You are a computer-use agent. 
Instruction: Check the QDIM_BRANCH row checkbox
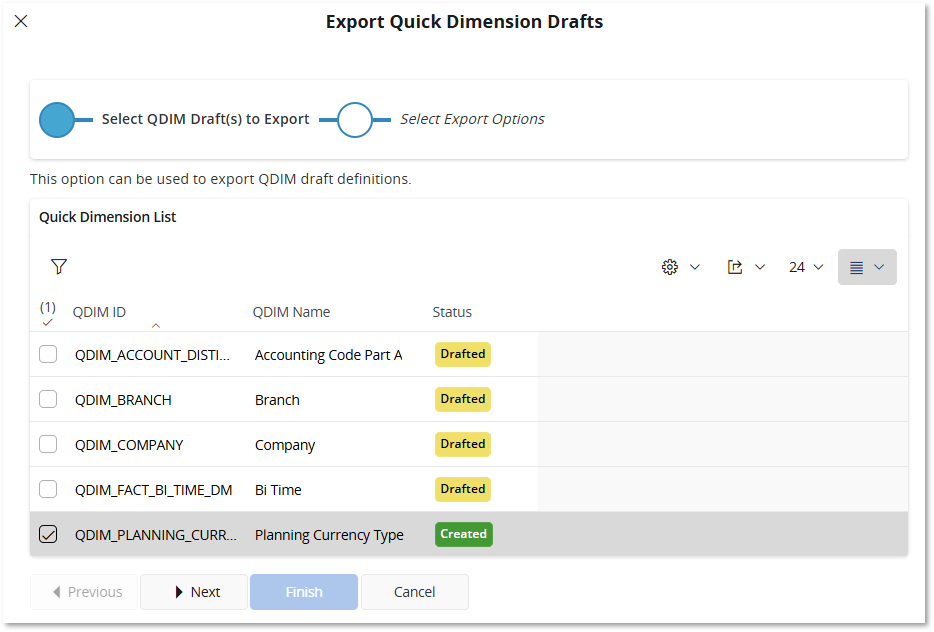48,399
